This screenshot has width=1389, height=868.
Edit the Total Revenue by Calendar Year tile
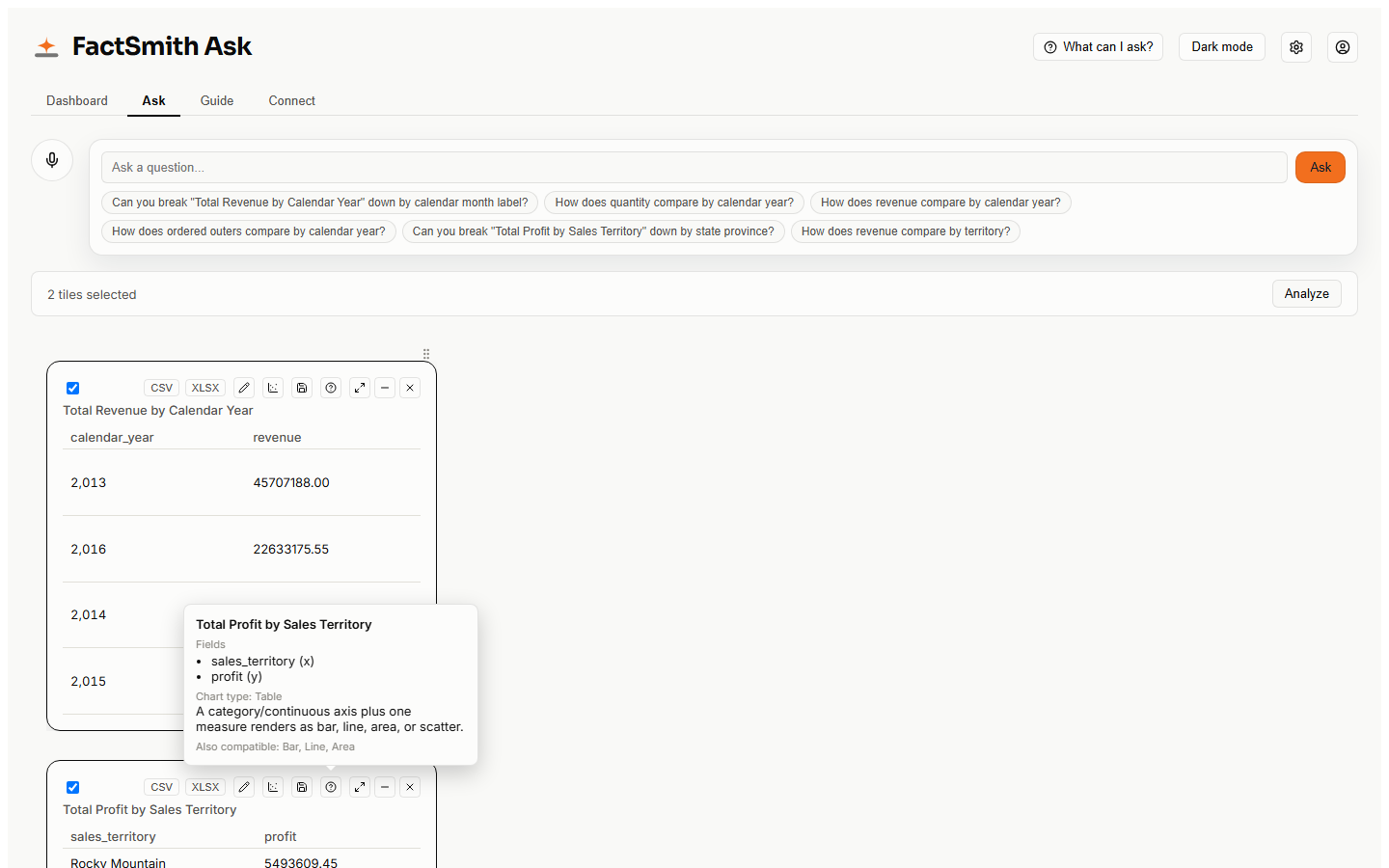tap(244, 388)
